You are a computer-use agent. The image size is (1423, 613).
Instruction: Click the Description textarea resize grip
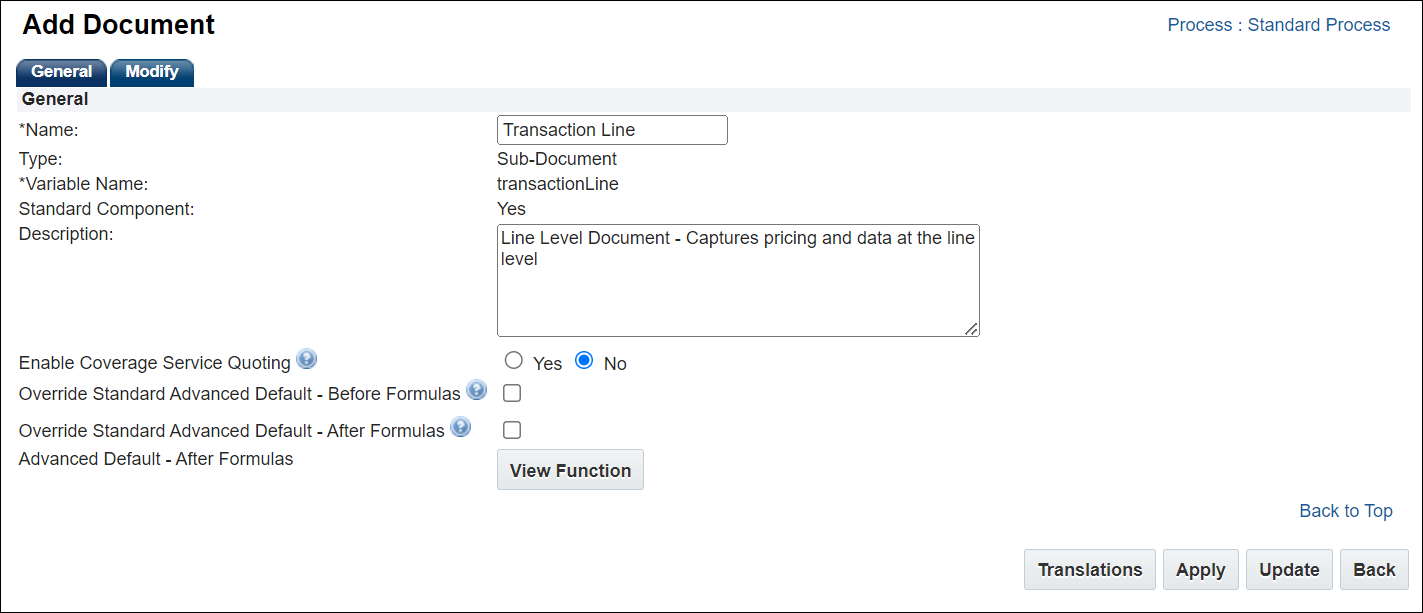(972, 328)
